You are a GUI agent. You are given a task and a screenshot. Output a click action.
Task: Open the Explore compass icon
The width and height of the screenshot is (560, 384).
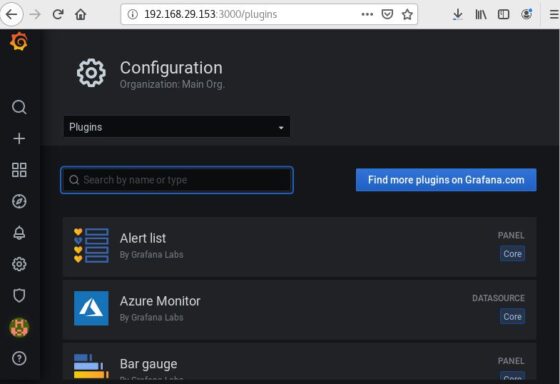pos(19,201)
